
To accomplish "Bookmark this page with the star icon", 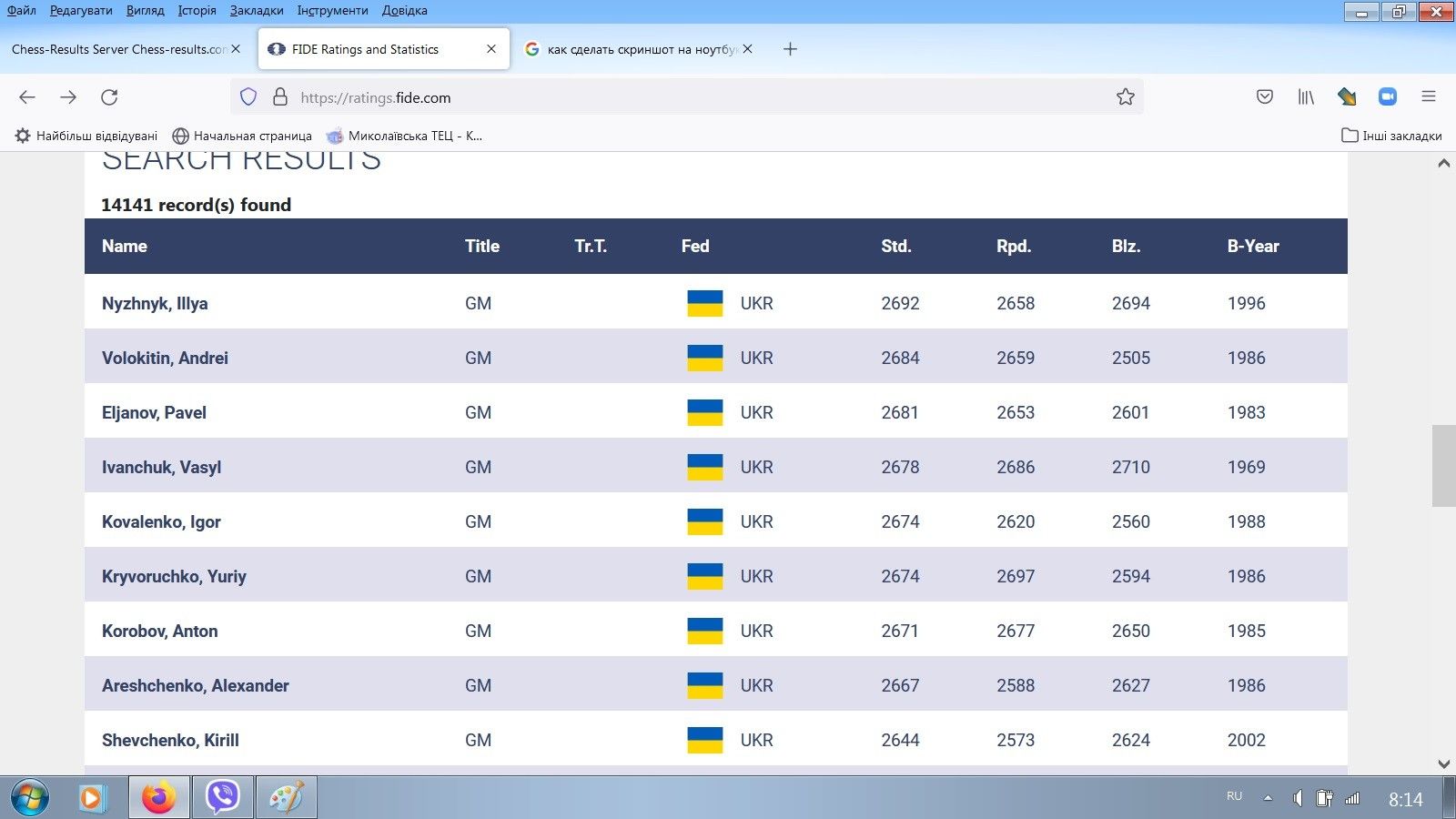I will tap(1125, 97).
